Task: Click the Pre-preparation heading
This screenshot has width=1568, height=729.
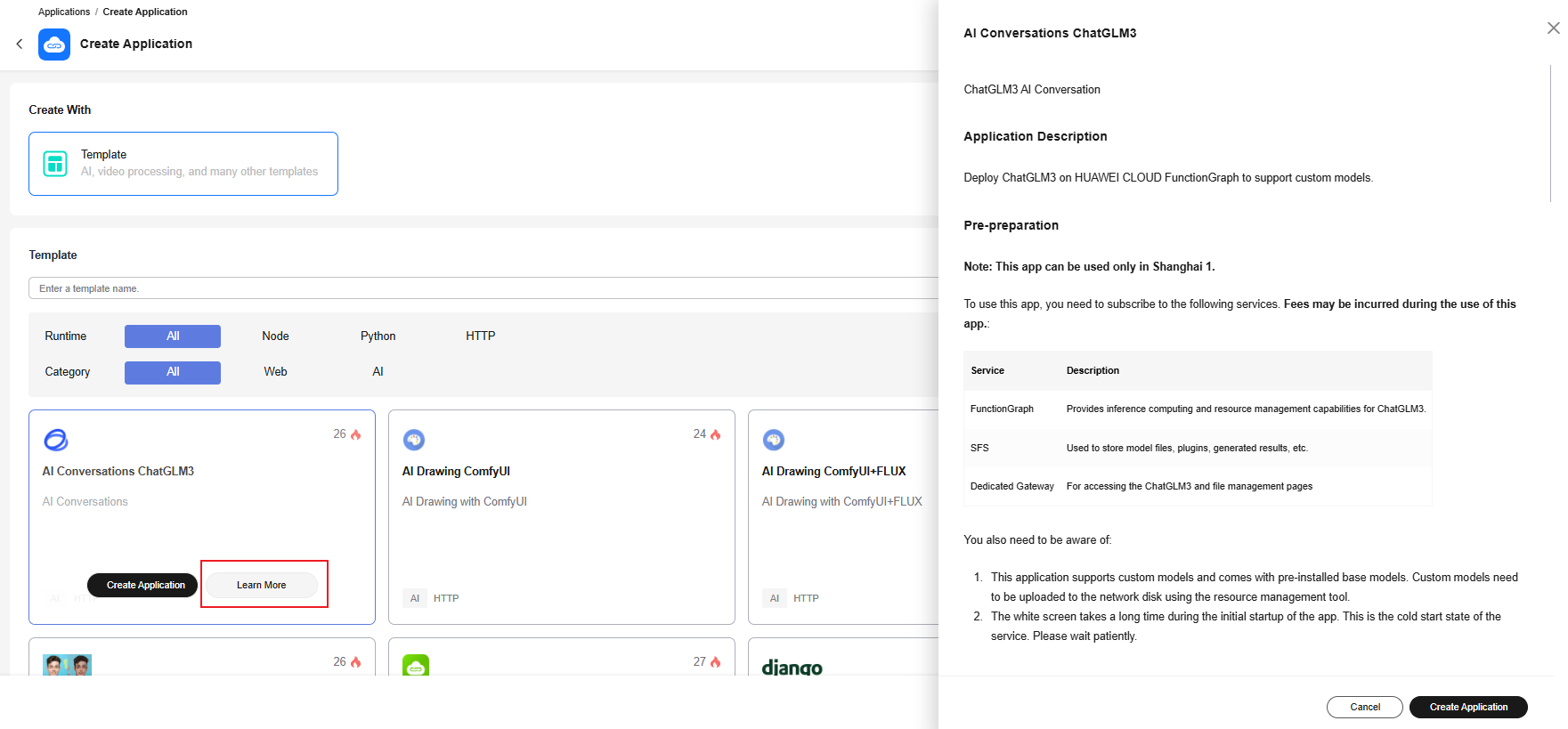Action: coord(1011,225)
